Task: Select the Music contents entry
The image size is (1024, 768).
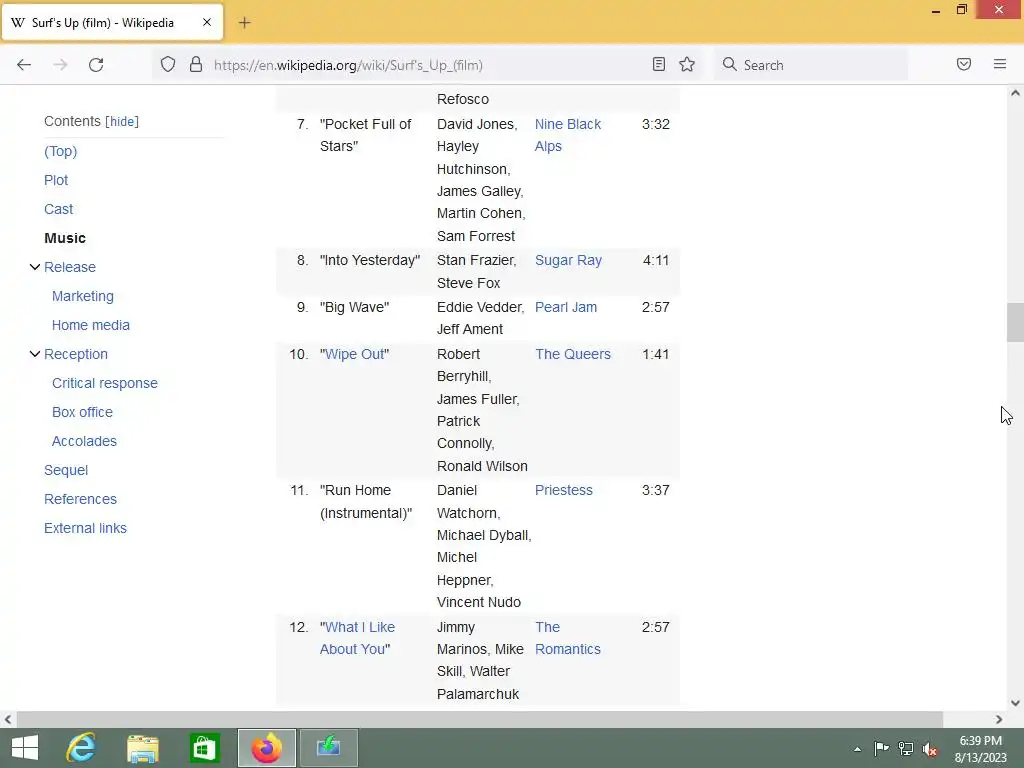Action: pyautogui.click(x=65, y=238)
